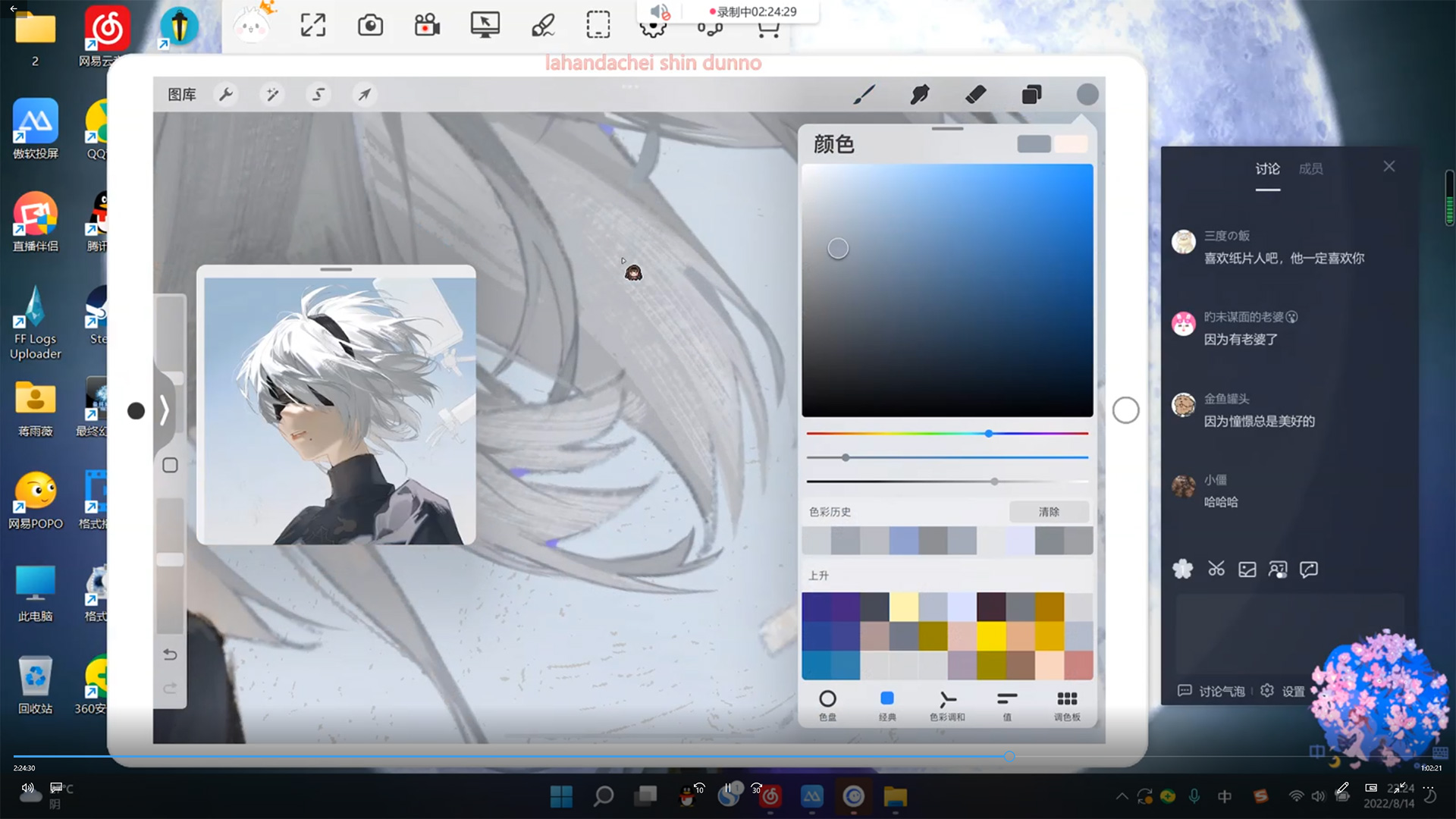Open FF Logs Uploader desktop shortcut

click(x=36, y=322)
